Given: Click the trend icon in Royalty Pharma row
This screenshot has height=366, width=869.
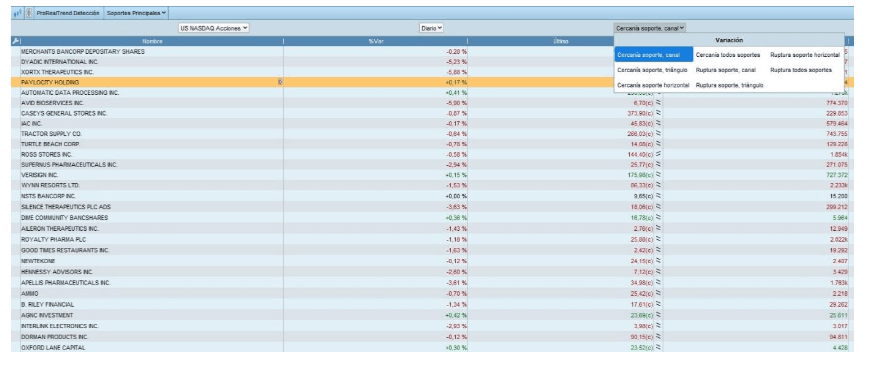Looking at the screenshot, I should point(658,240).
